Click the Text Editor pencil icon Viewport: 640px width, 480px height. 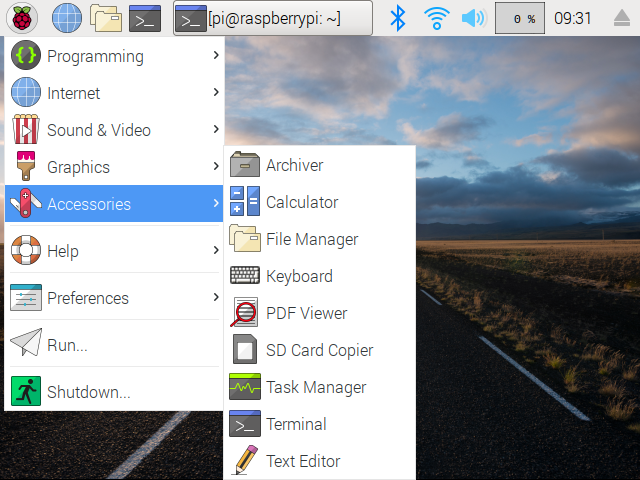click(245, 460)
